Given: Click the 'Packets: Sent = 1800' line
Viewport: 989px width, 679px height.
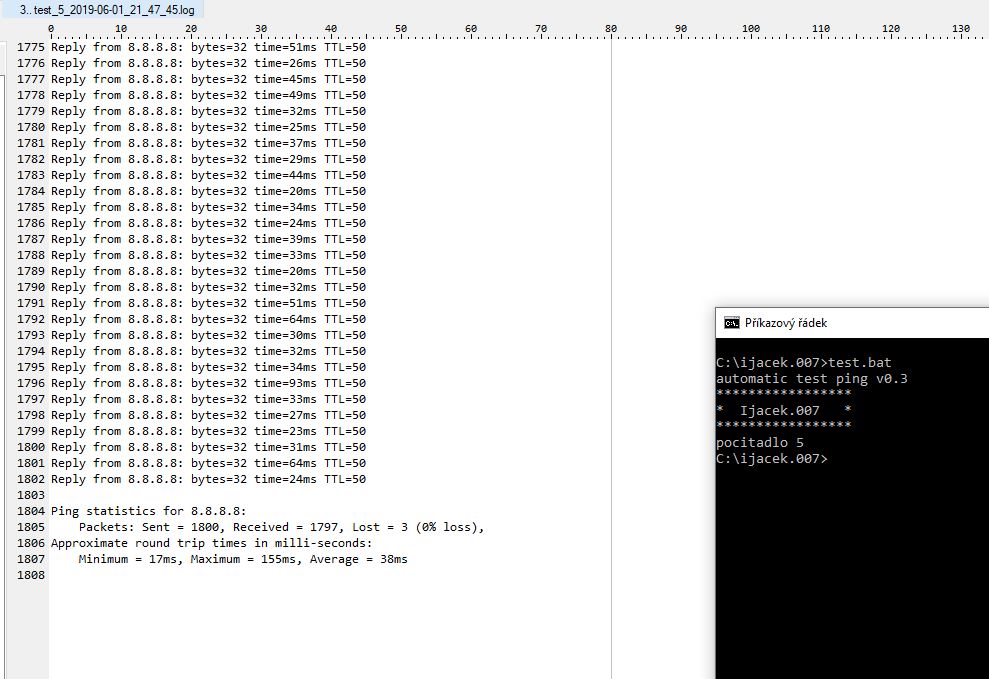Looking at the screenshot, I should coord(280,527).
